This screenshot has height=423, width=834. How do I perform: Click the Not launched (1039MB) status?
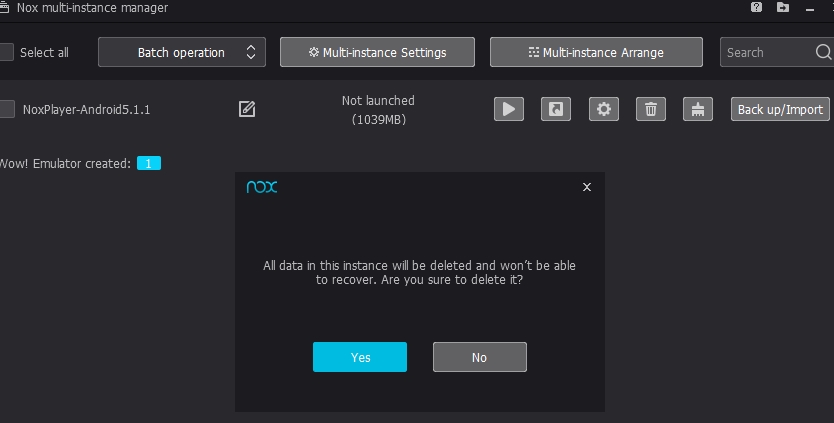click(x=378, y=110)
